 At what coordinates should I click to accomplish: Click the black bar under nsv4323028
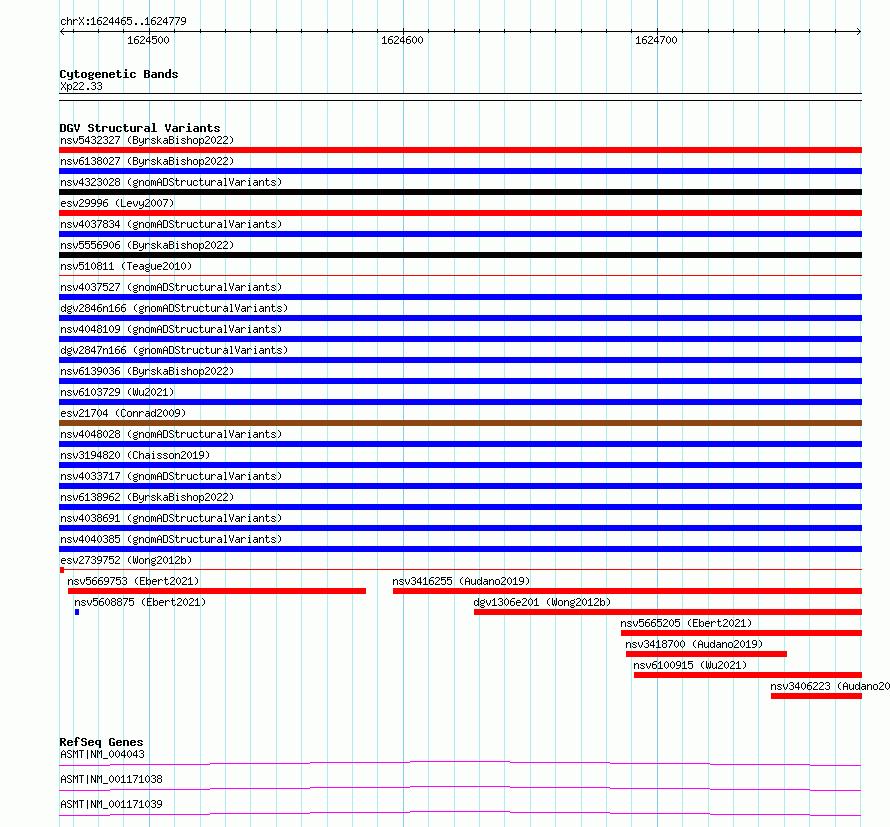point(460,192)
